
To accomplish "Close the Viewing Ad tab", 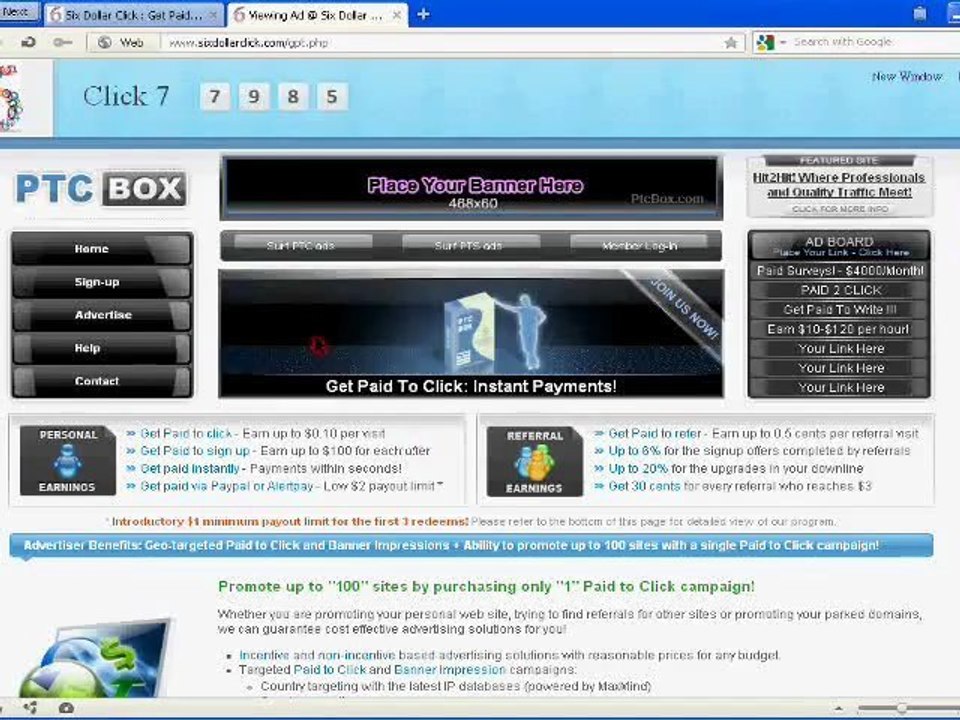I will pos(397,15).
